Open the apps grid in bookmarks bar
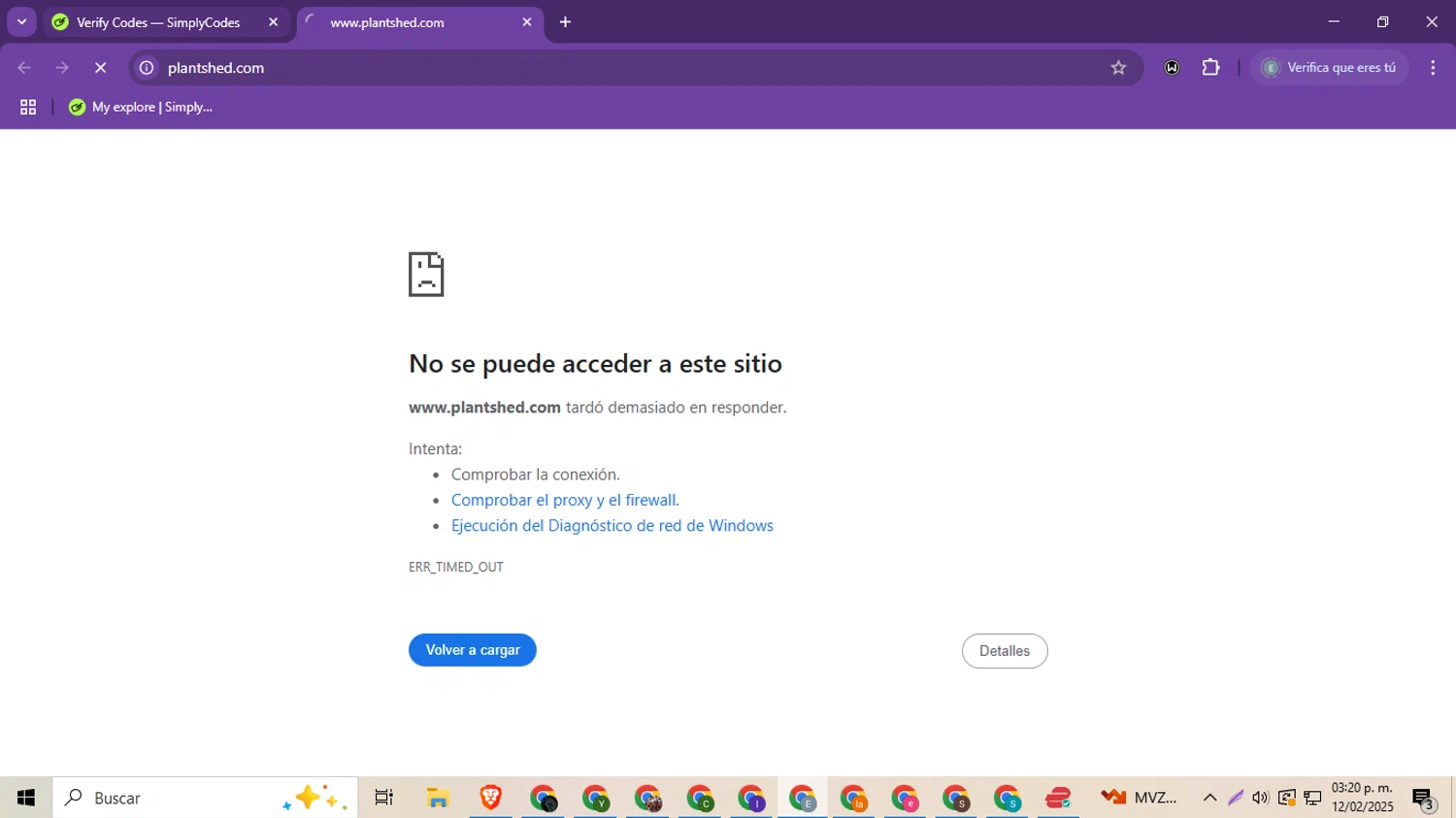The image size is (1456, 818). coord(28,108)
